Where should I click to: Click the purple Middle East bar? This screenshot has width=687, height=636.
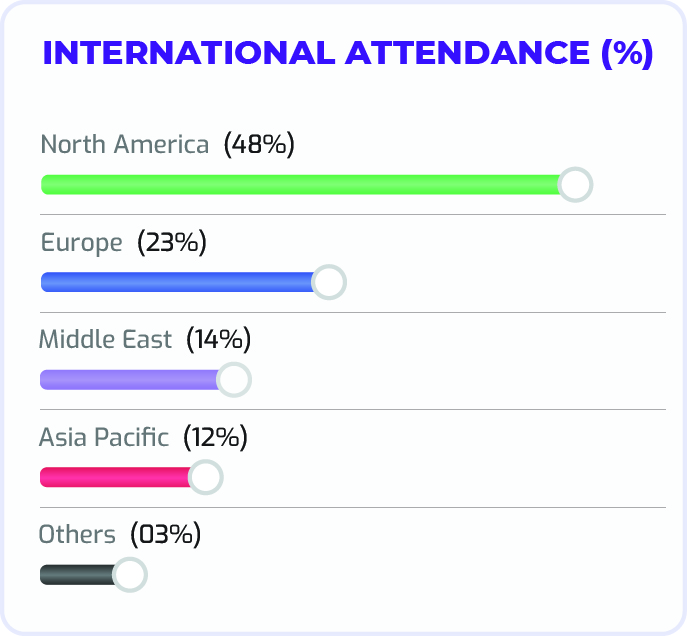click(x=129, y=380)
